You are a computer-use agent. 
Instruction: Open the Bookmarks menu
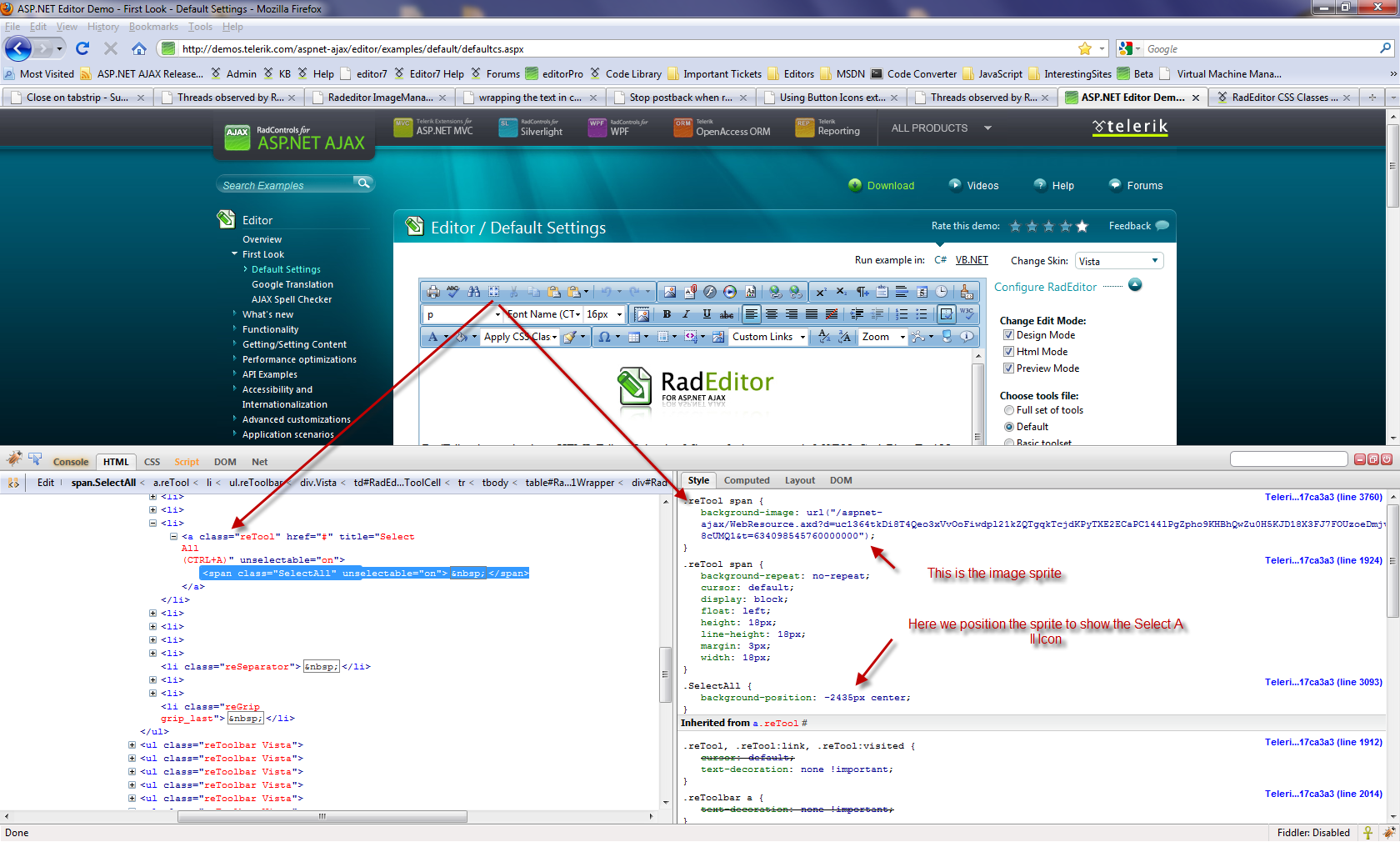153,27
